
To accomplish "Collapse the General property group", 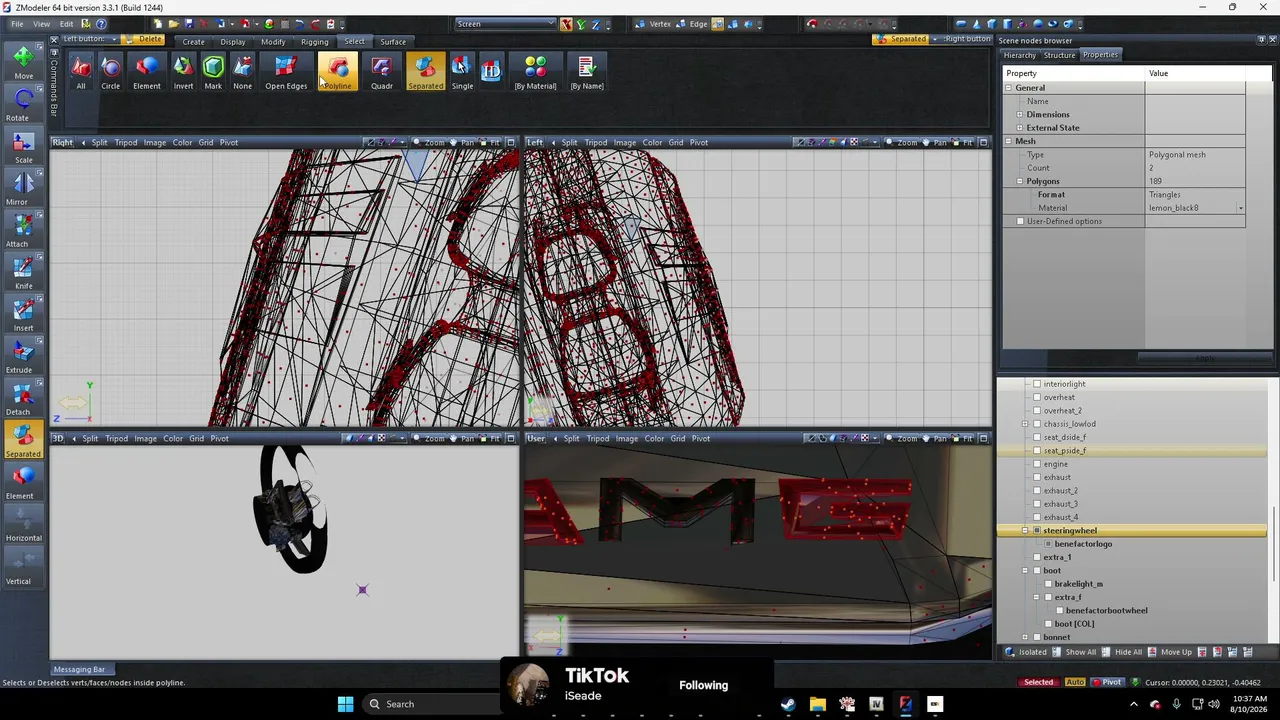I will coord(1009,88).
